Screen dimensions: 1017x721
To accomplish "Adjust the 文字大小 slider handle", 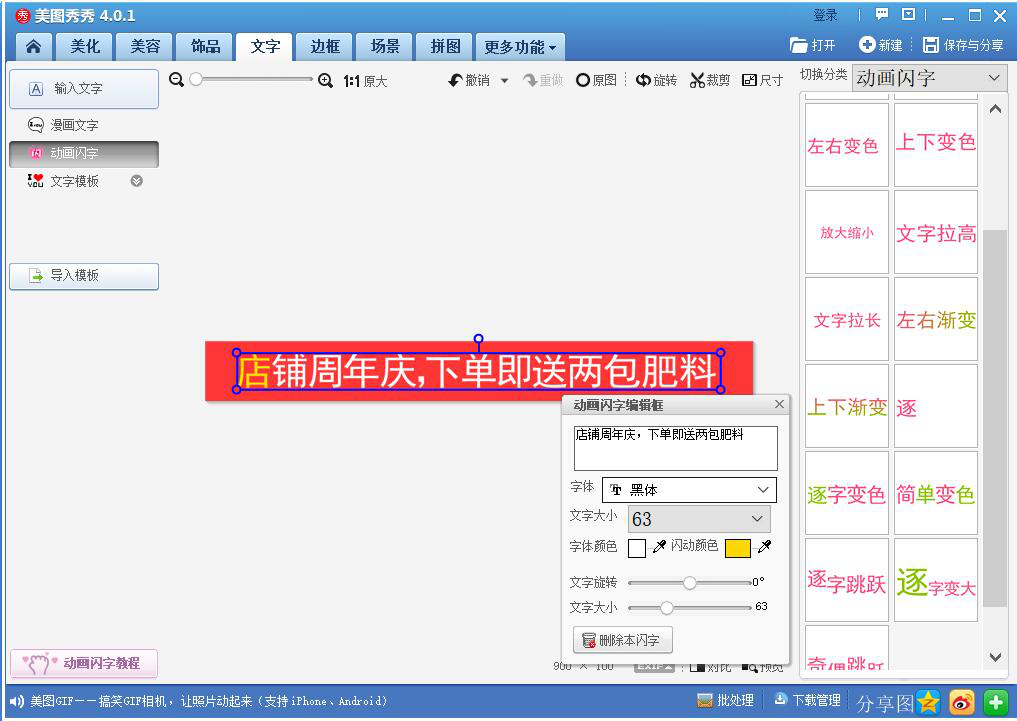I will click(x=667, y=608).
